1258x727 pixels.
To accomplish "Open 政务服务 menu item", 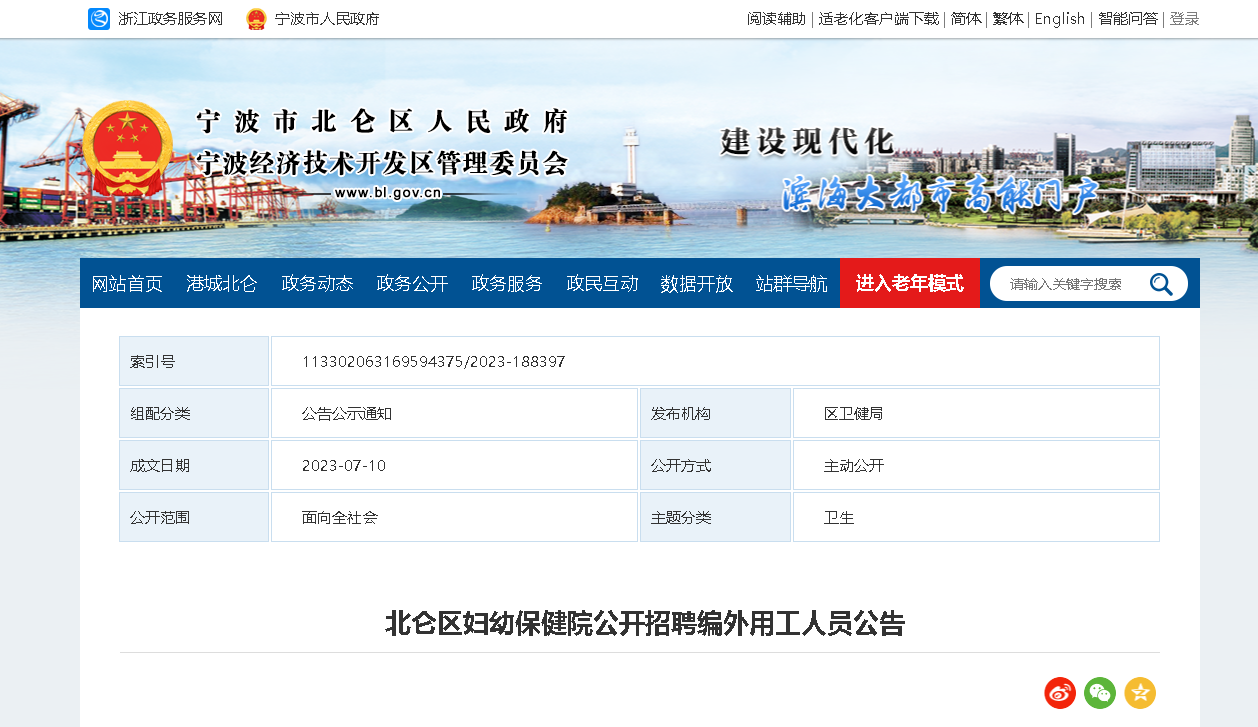I will [507, 284].
